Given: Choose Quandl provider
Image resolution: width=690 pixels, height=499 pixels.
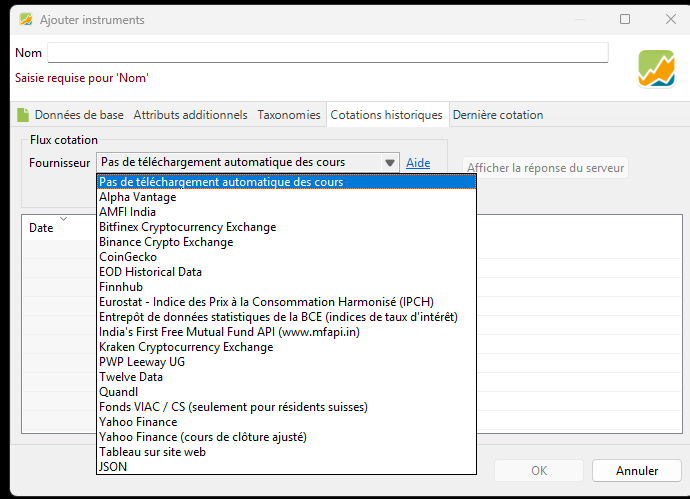Looking at the screenshot, I should (x=286, y=392).
